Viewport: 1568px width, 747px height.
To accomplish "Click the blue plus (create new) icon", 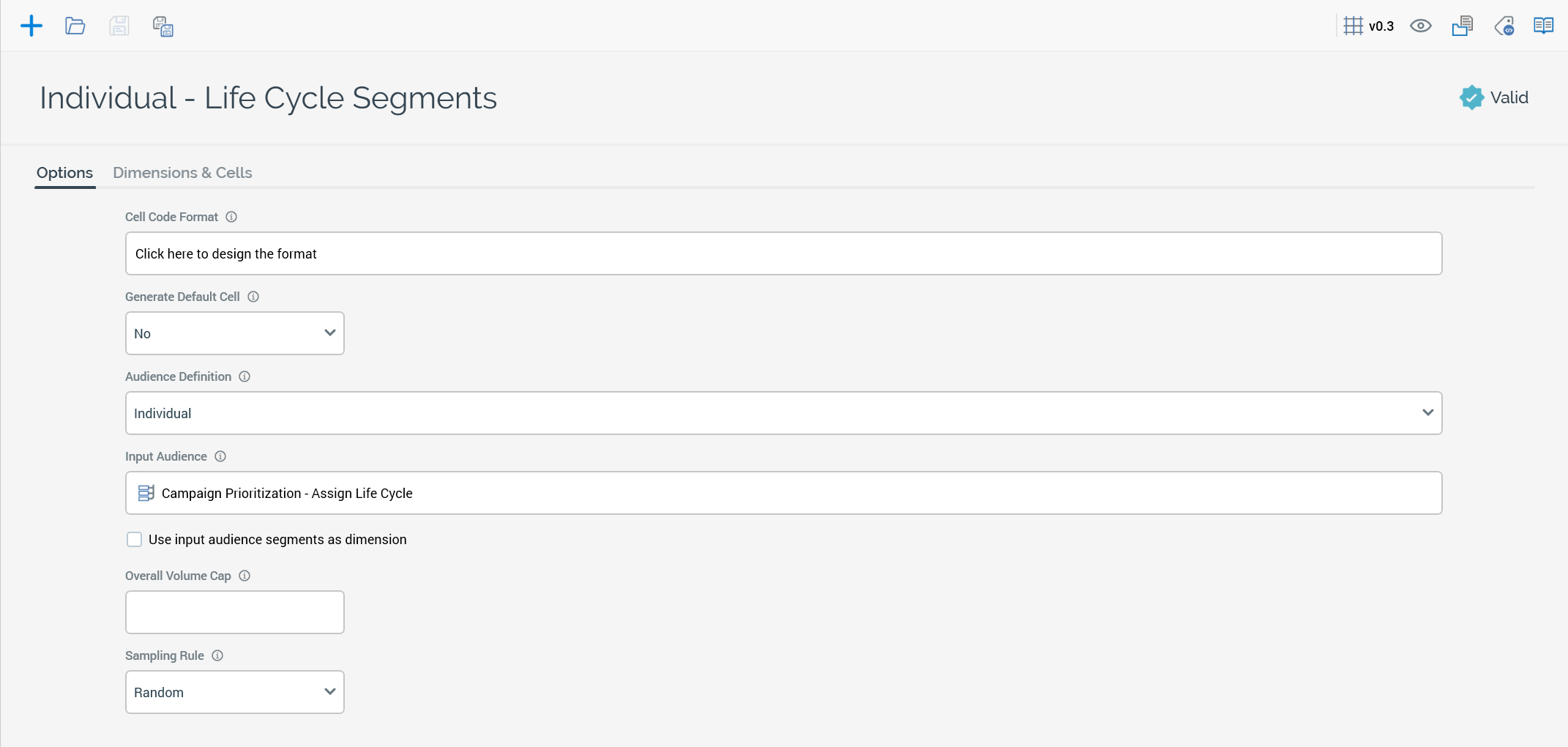I will pos(31,26).
